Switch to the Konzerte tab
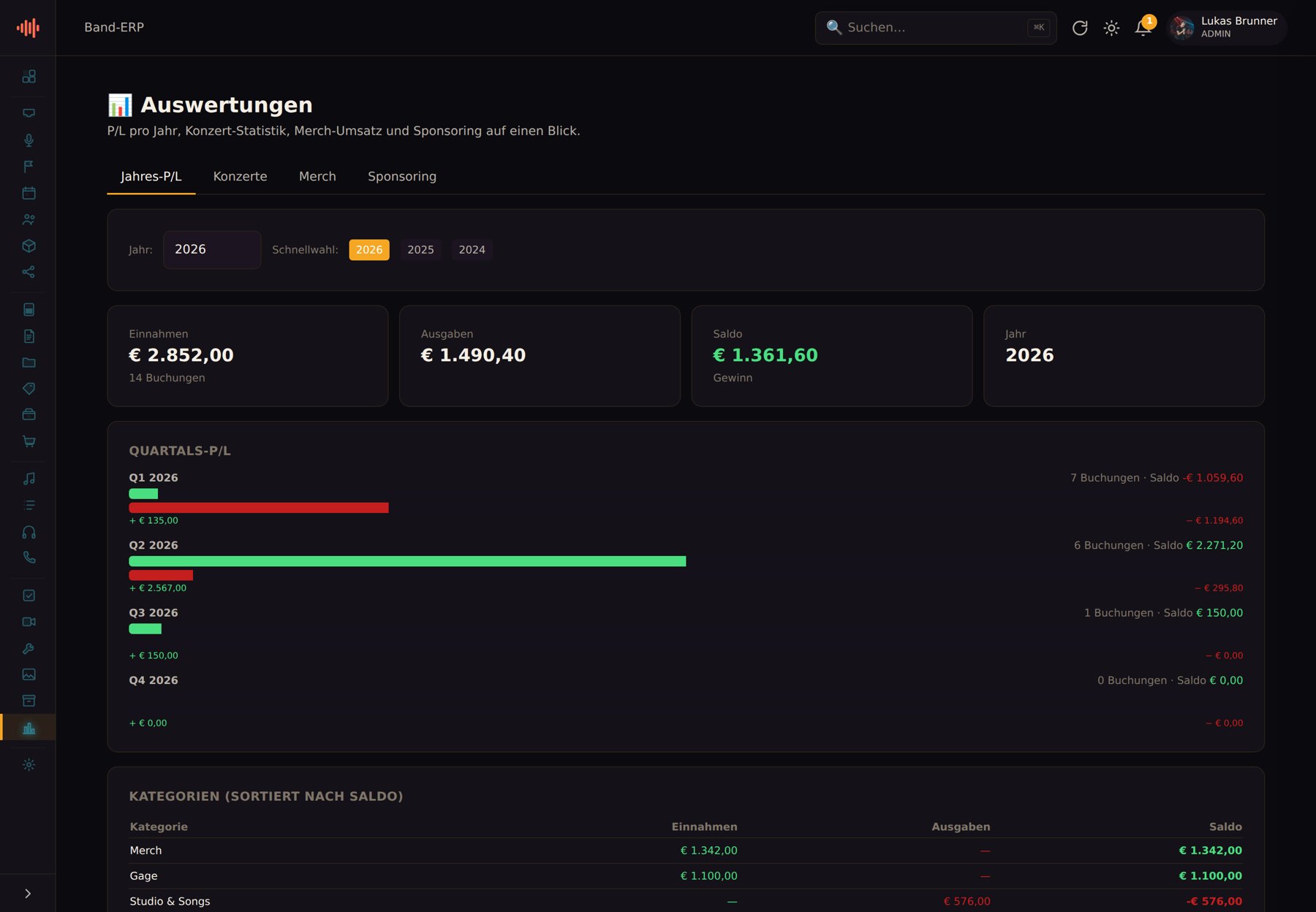This screenshot has width=1316, height=912. [240, 176]
